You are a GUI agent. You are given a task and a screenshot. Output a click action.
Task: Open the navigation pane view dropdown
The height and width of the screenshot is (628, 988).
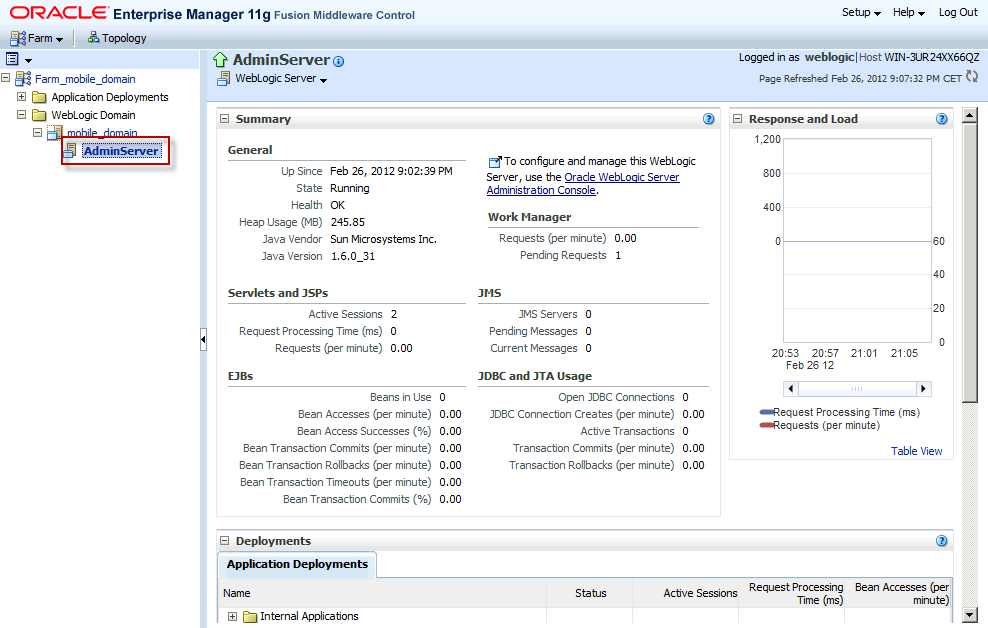coord(28,60)
